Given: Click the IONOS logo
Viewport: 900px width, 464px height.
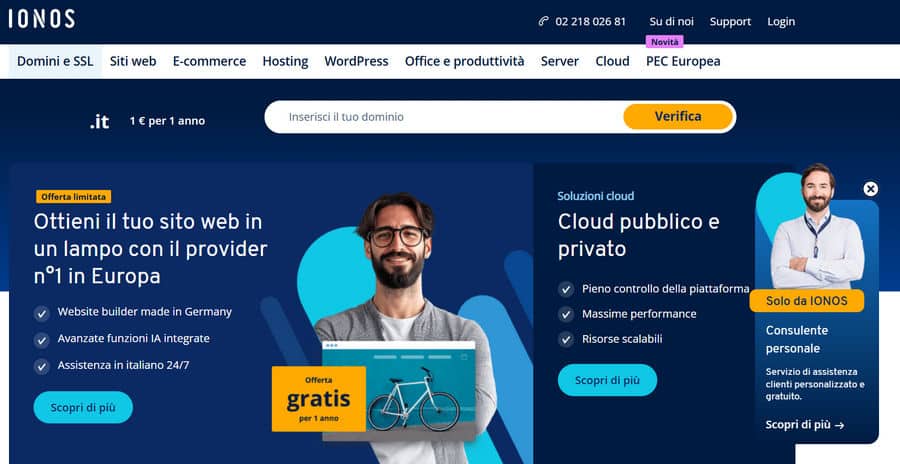Looking at the screenshot, I should pyautogui.click(x=41, y=19).
